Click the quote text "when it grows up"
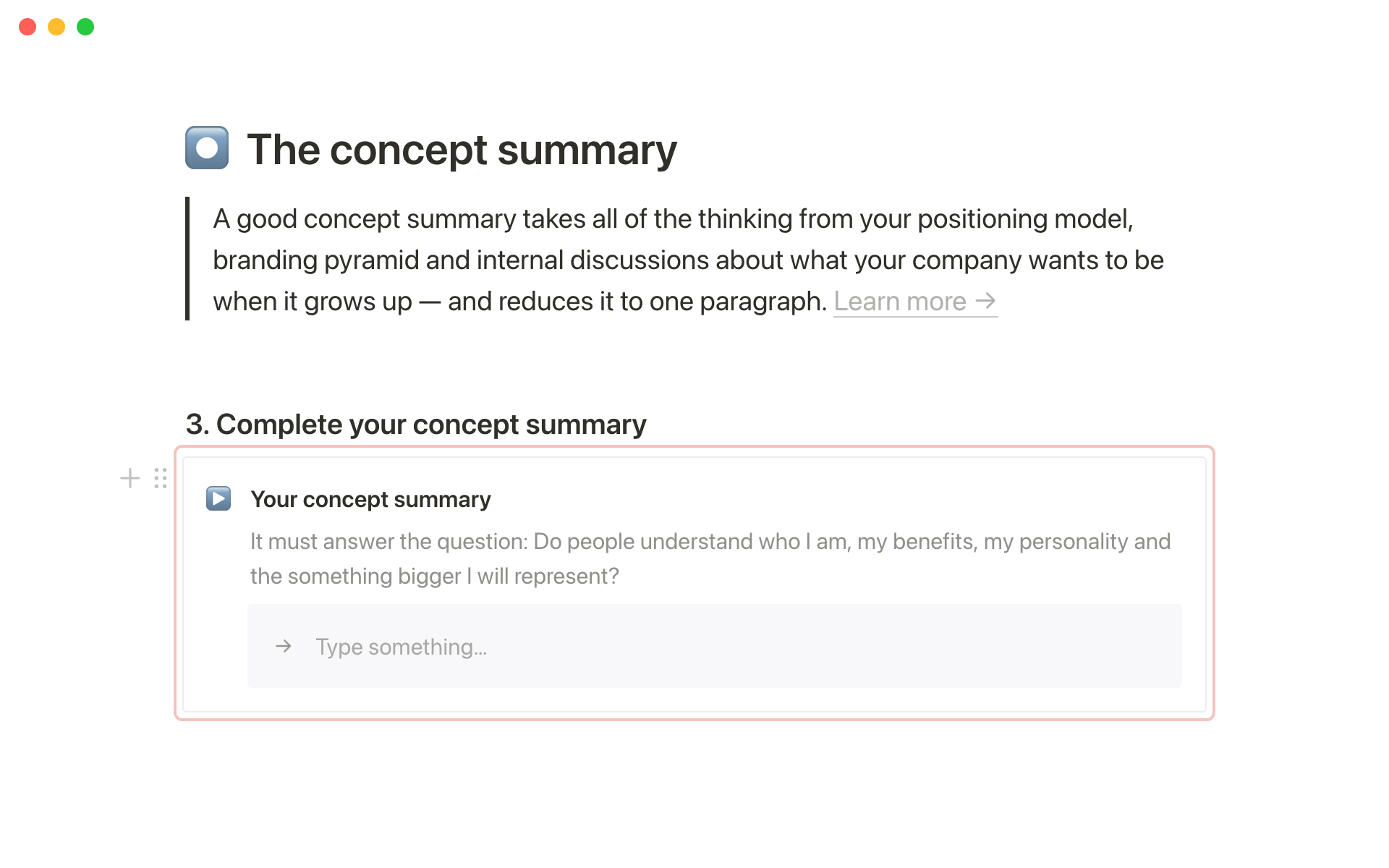The height and width of the screenshot is (868, 1389). click(313, 301)
